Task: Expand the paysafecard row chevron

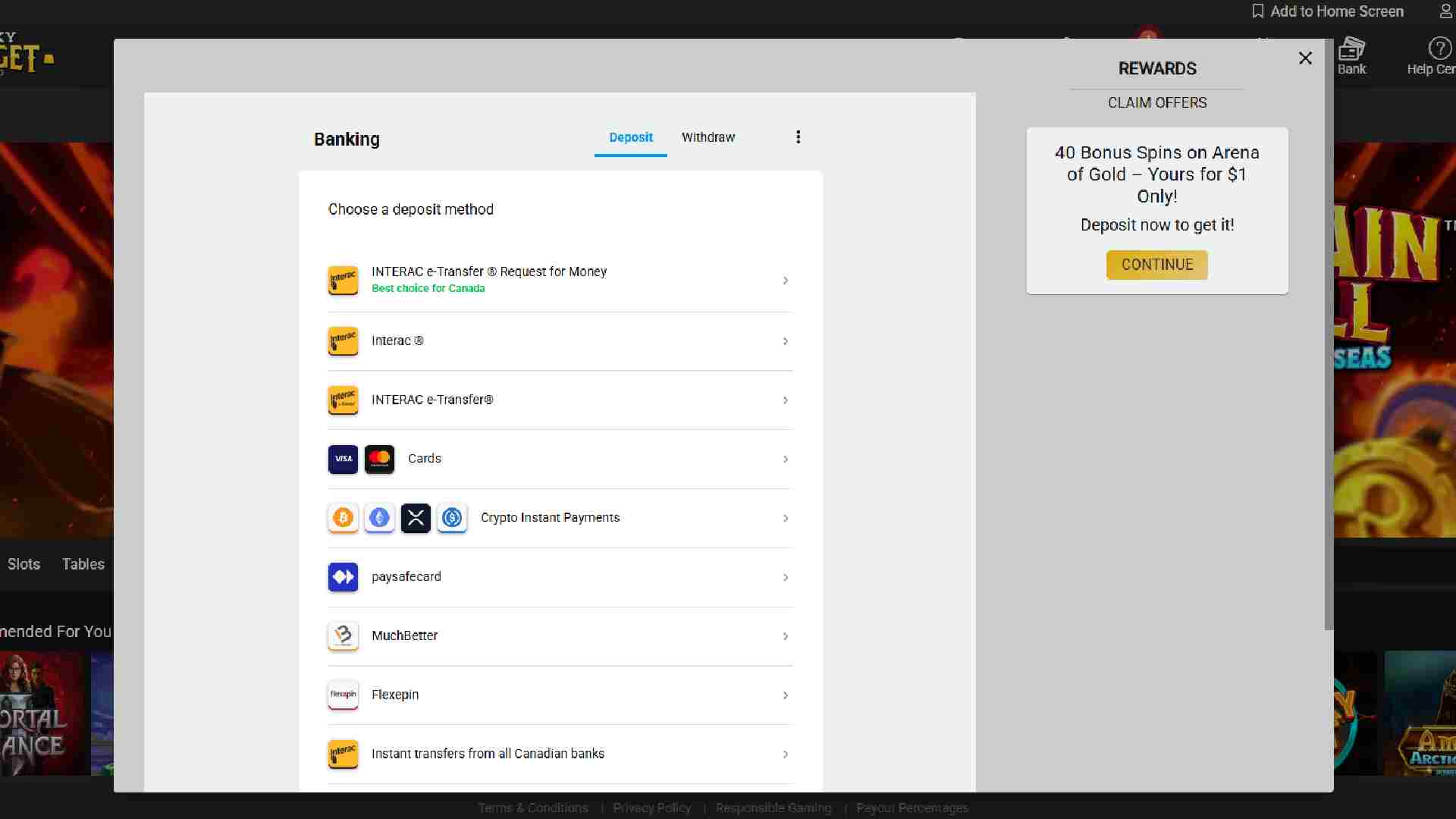Action: (786, 578)
